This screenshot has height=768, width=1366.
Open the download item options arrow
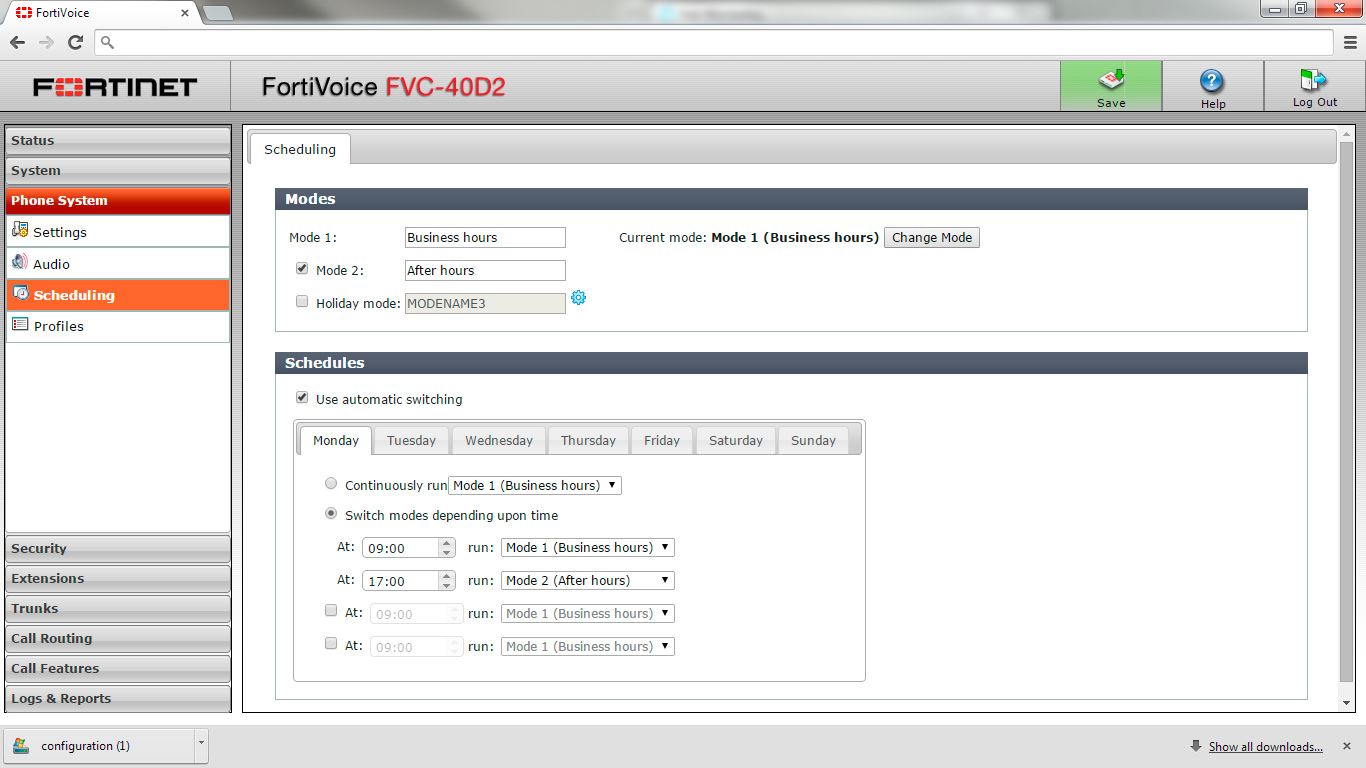[202, 746]
